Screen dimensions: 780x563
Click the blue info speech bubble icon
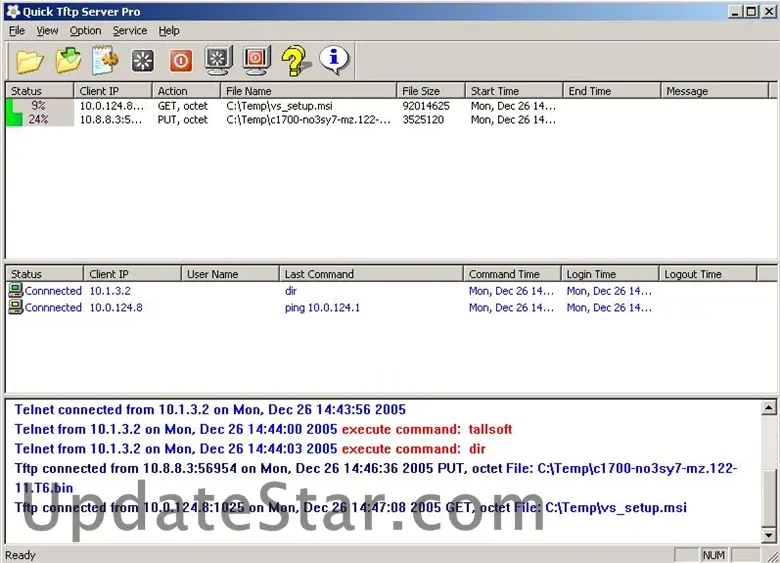[334, 60]
